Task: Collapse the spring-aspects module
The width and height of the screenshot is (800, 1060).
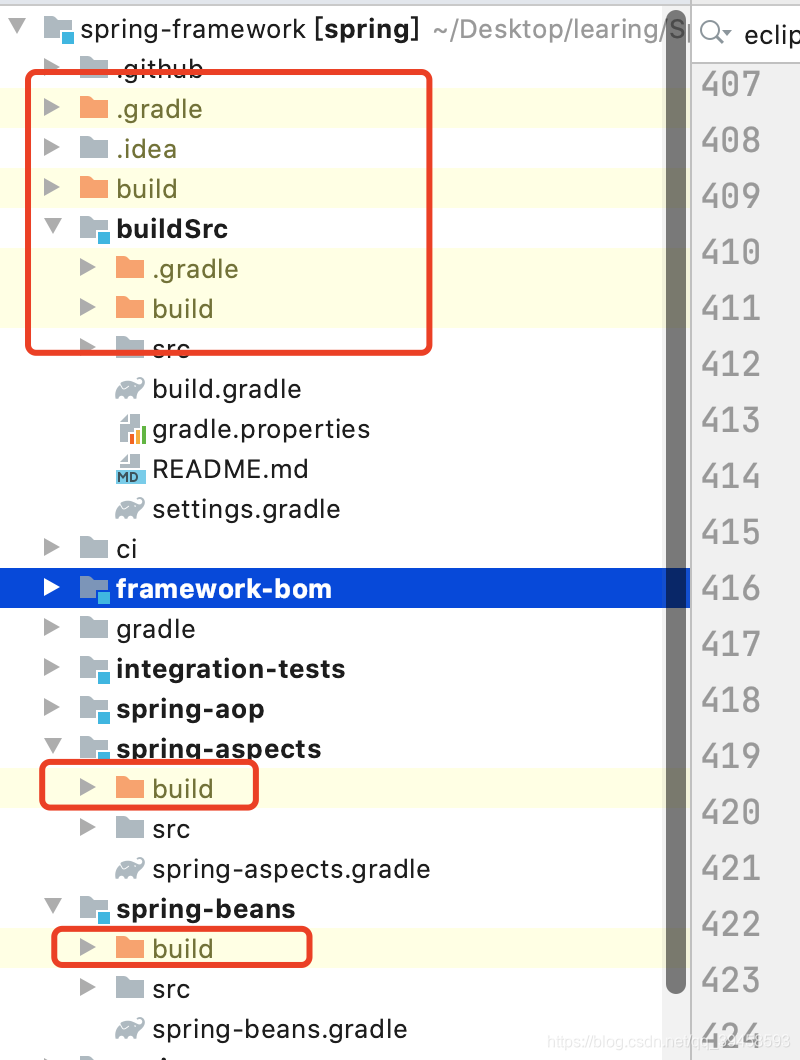Action: tap(53, 746)
